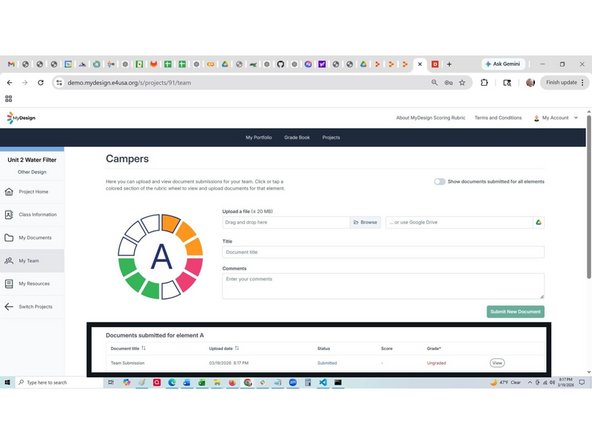Image resolution: width=592 pixels, height=444 pixels.
Task: Select the upper pink rubric wheel segment
Action: (x=195, y=266)
